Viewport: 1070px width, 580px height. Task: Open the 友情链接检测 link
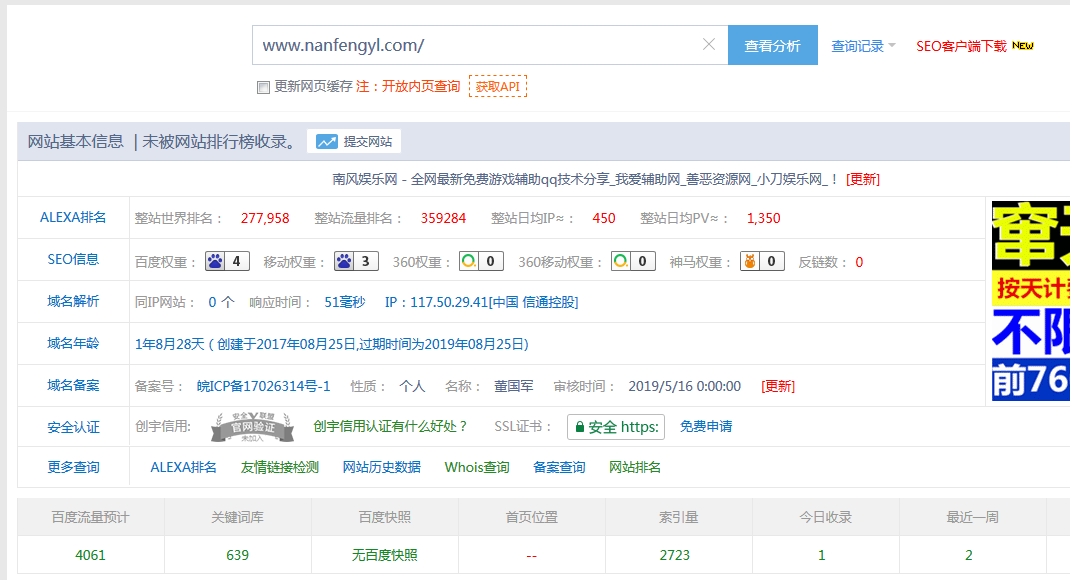click(x=280, y=467)
